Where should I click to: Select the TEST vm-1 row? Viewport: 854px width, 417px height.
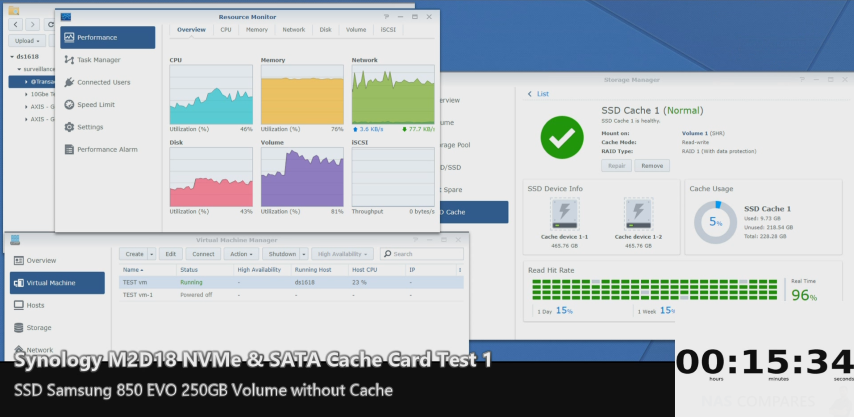pos(291,295)
